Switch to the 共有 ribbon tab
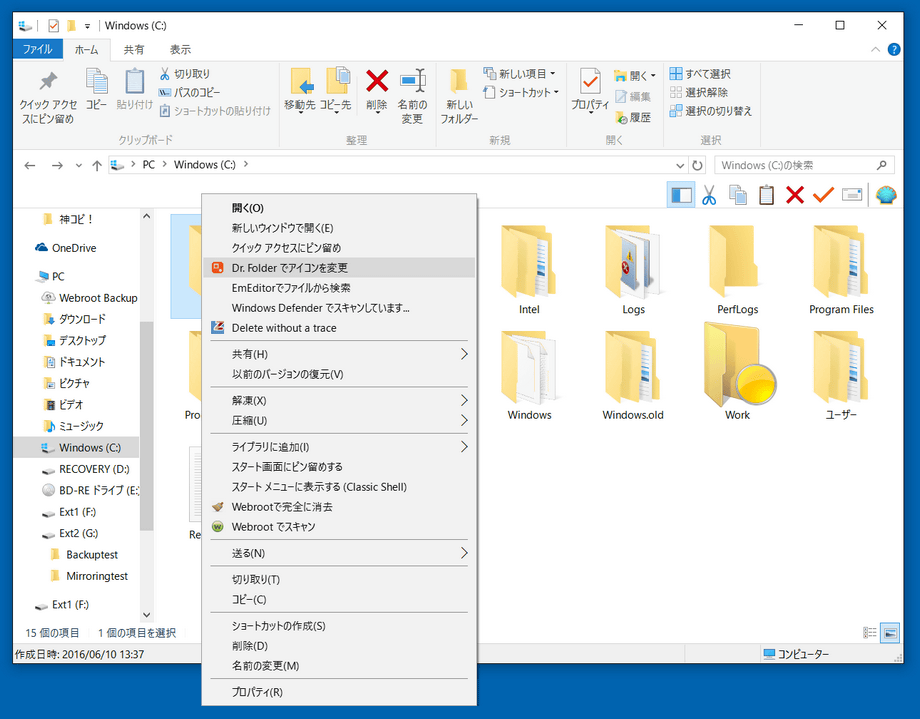Image resolution: width=920 pixels, height=719 pixels. click(x=134, y=50)
